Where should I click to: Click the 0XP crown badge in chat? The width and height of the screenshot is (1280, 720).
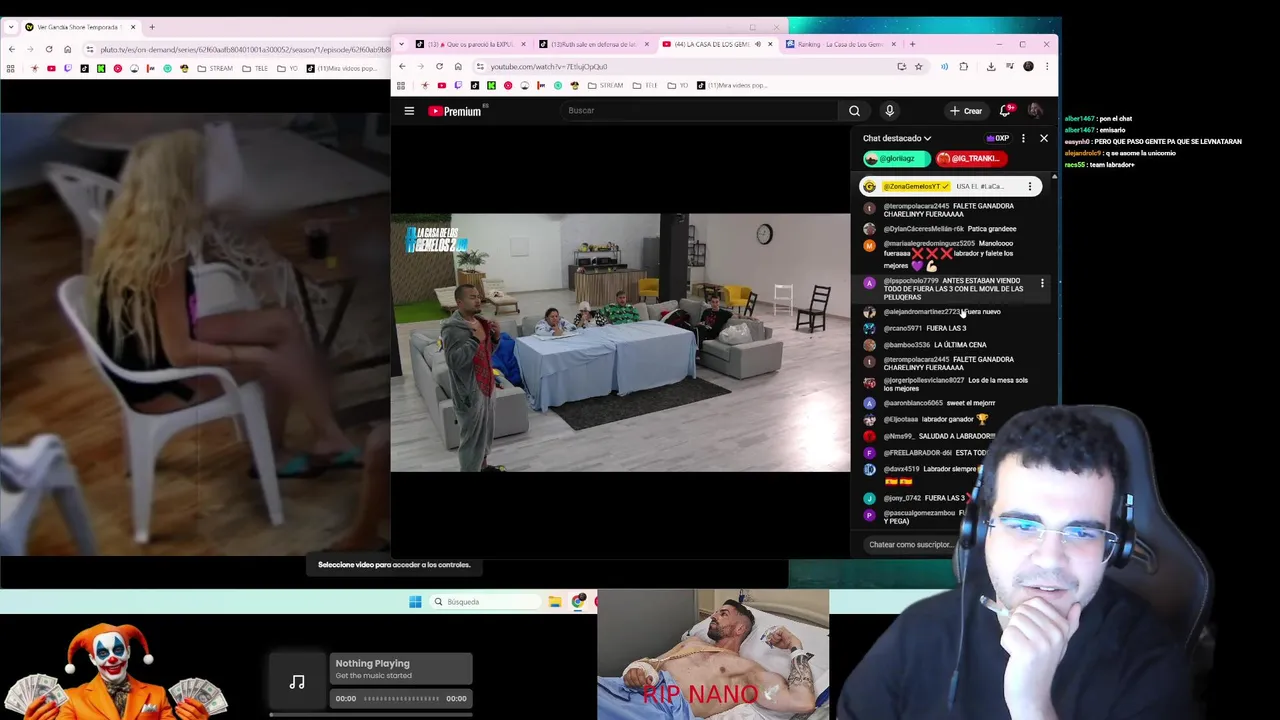[998, 139]
